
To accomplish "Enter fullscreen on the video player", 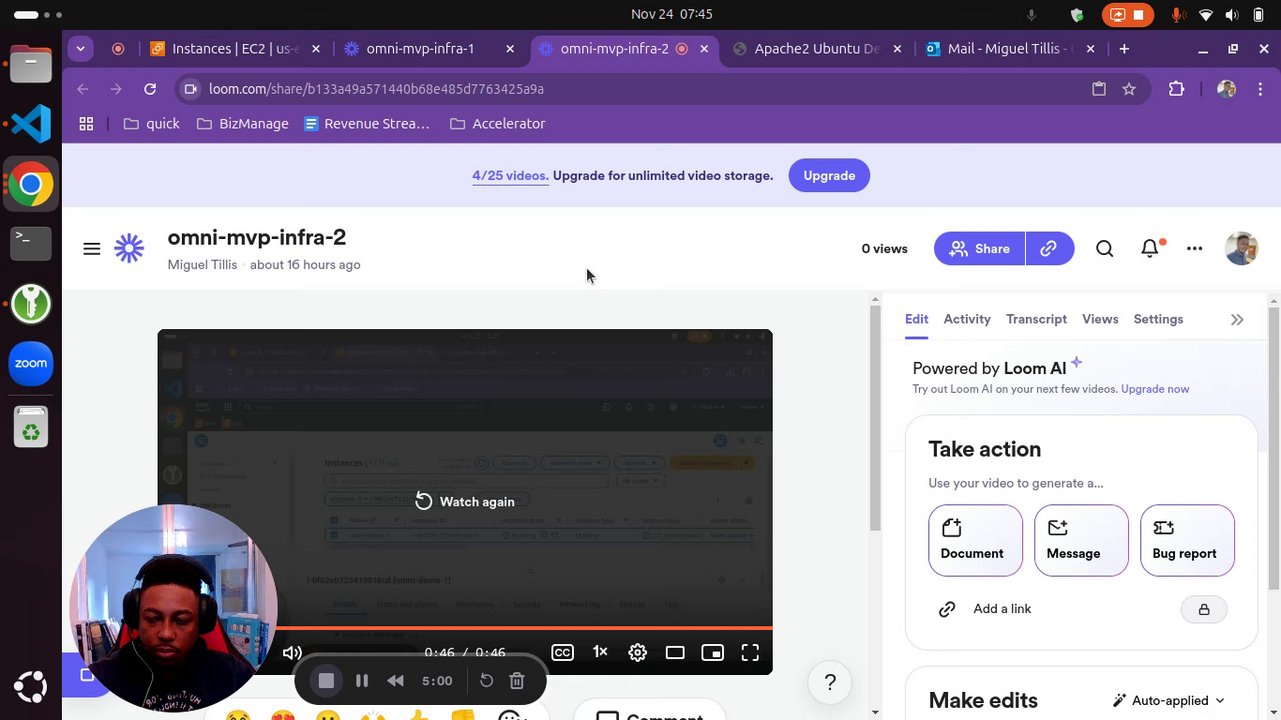I will [x=750, y=653].
